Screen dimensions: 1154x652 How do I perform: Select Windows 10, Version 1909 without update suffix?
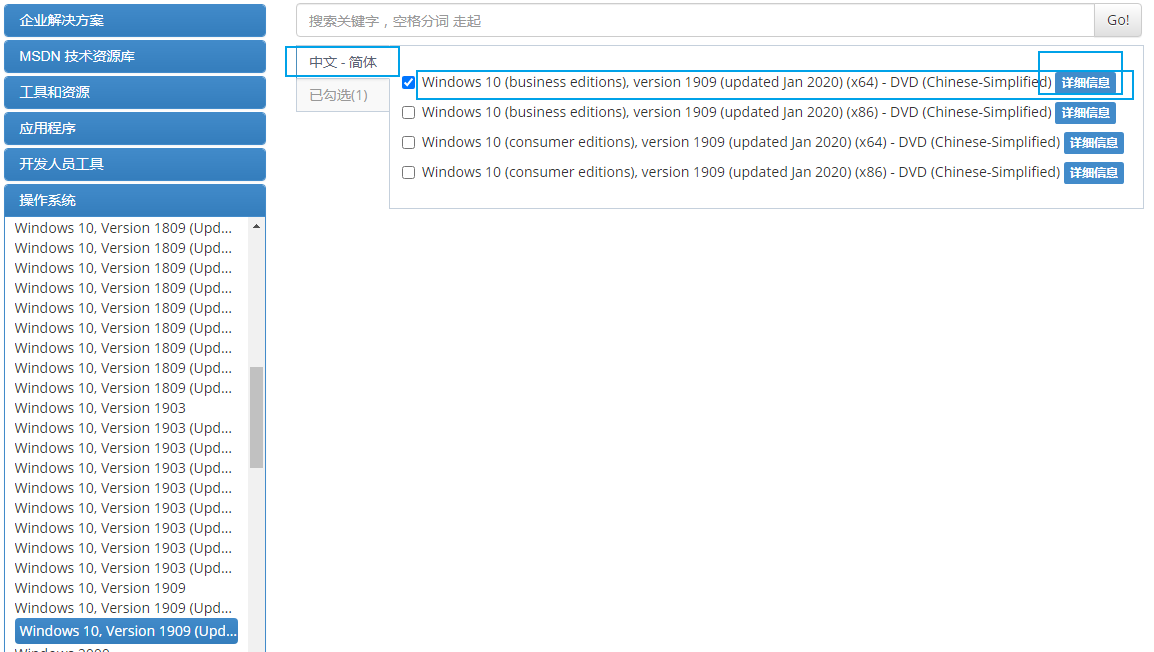click(100, 588)
